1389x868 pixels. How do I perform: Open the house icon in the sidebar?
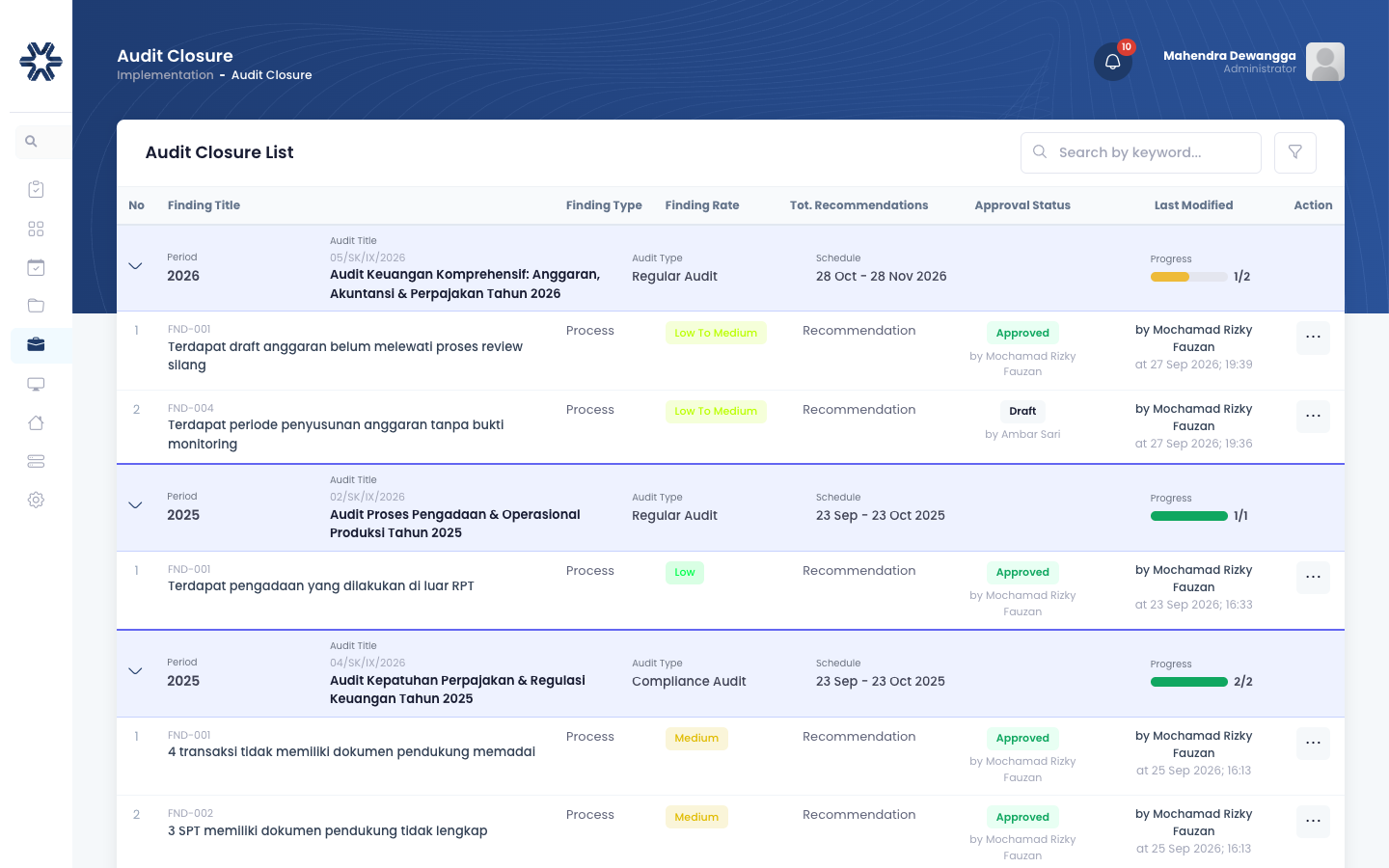click(36, 422)
